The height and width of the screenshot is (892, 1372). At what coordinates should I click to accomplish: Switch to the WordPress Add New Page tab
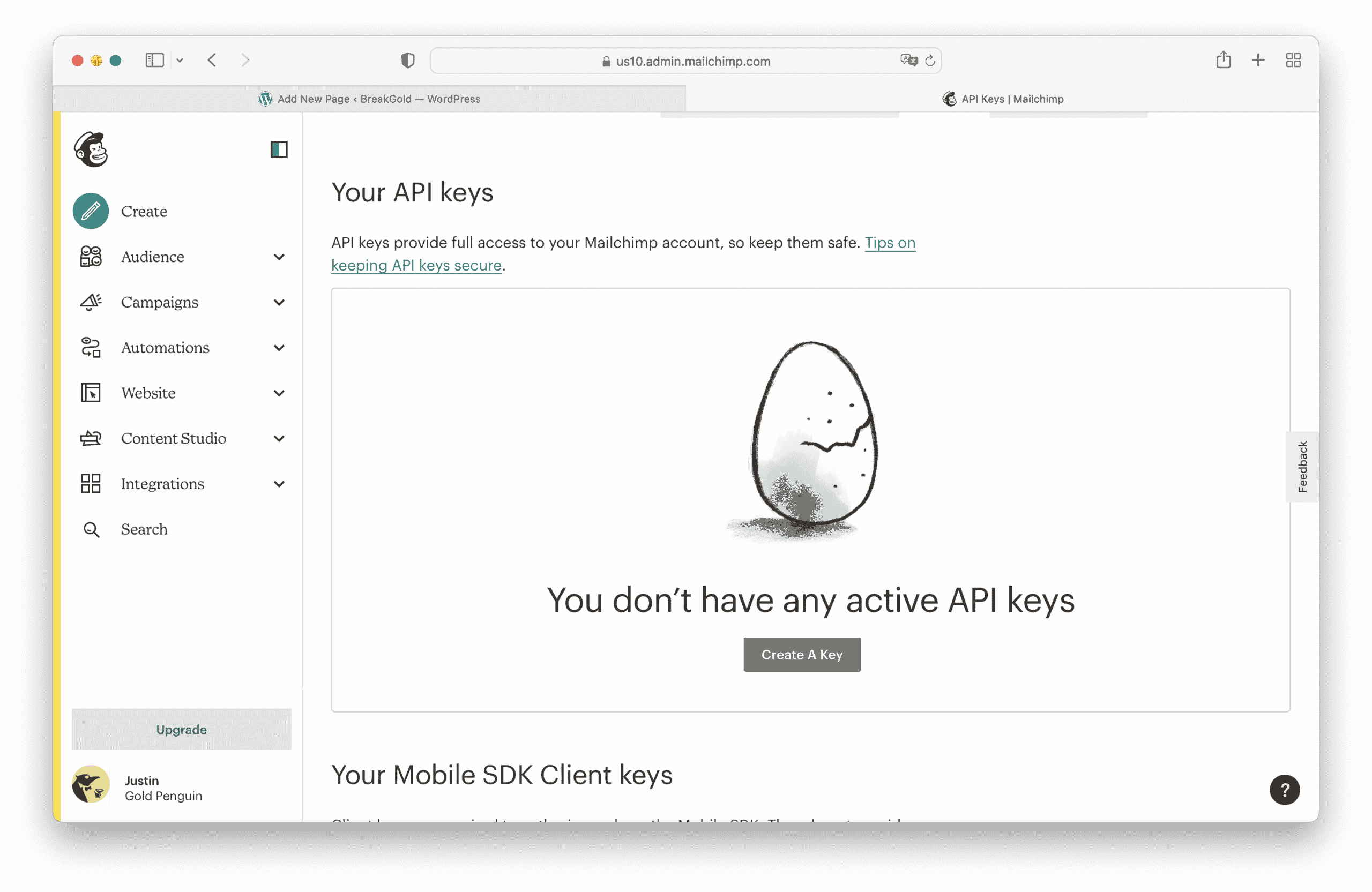[x=369, y=99]
